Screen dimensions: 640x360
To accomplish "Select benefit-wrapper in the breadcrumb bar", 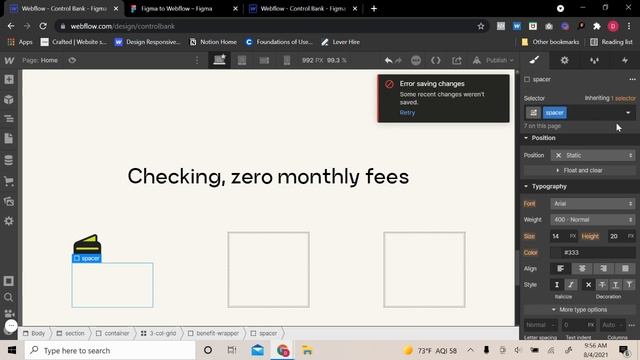I will coord(213,333).
